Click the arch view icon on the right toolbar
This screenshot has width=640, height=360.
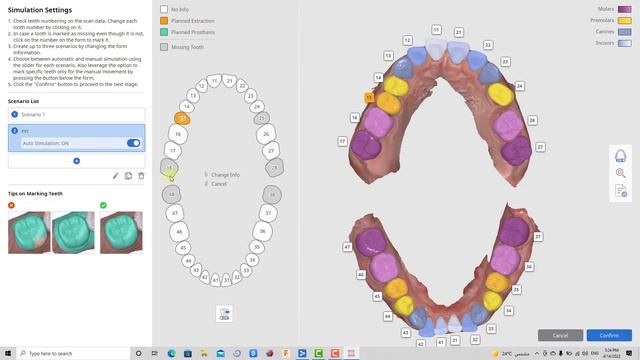pos(620,156)
